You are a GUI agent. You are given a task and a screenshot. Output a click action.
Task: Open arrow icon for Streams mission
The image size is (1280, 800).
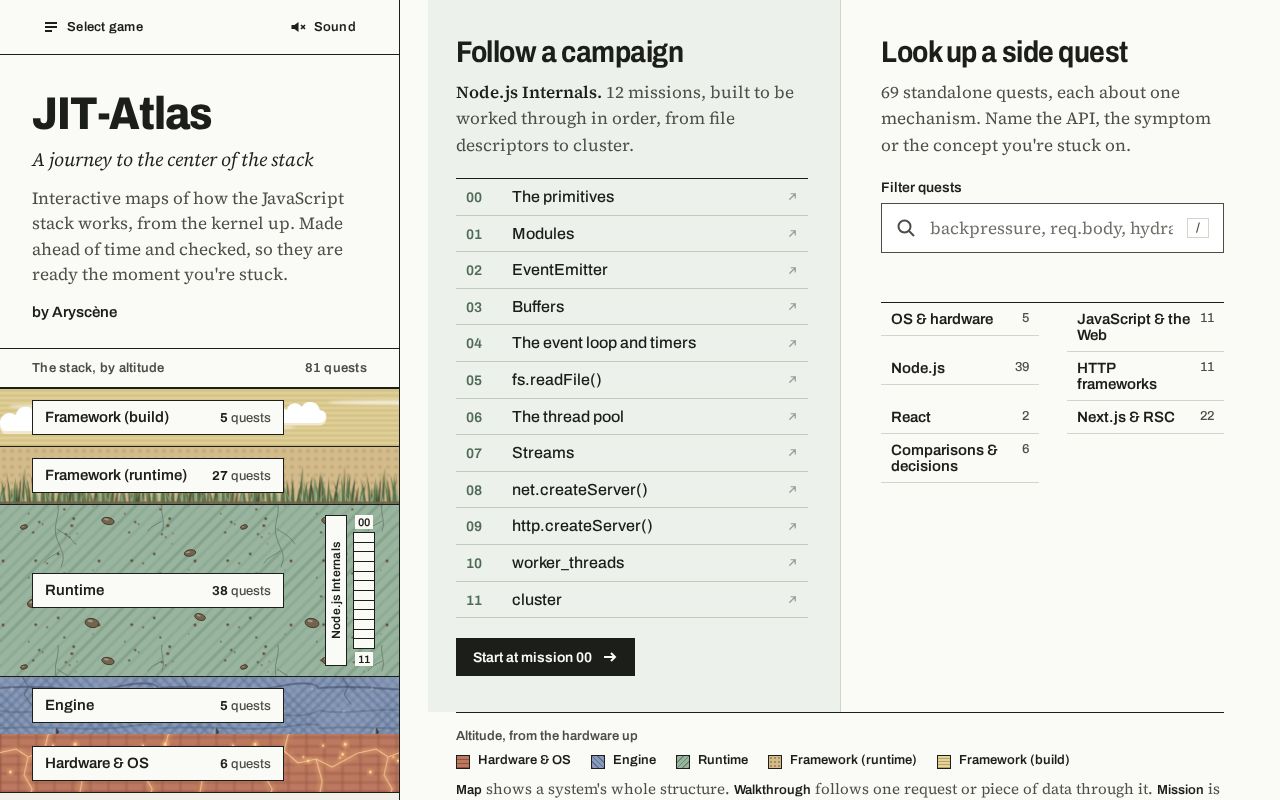[x=792, y=453]
